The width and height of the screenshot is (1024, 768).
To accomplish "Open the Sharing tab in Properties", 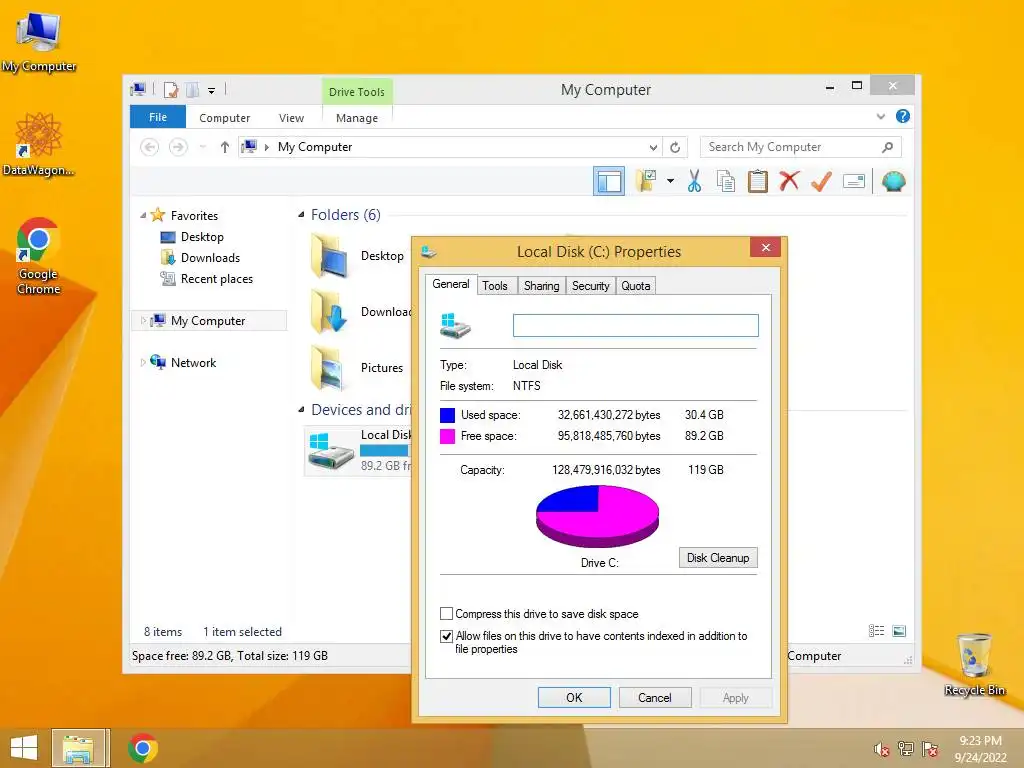I will pos(541,286).
